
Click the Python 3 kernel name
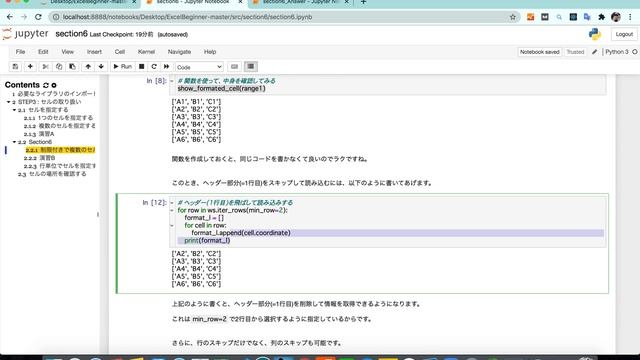coord(616,52)
